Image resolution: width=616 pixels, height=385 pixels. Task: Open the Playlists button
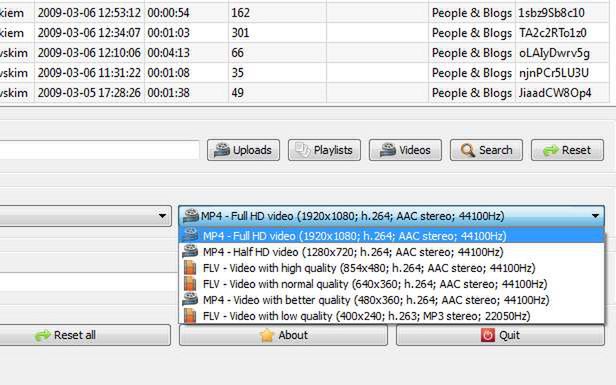pos(324,150)
